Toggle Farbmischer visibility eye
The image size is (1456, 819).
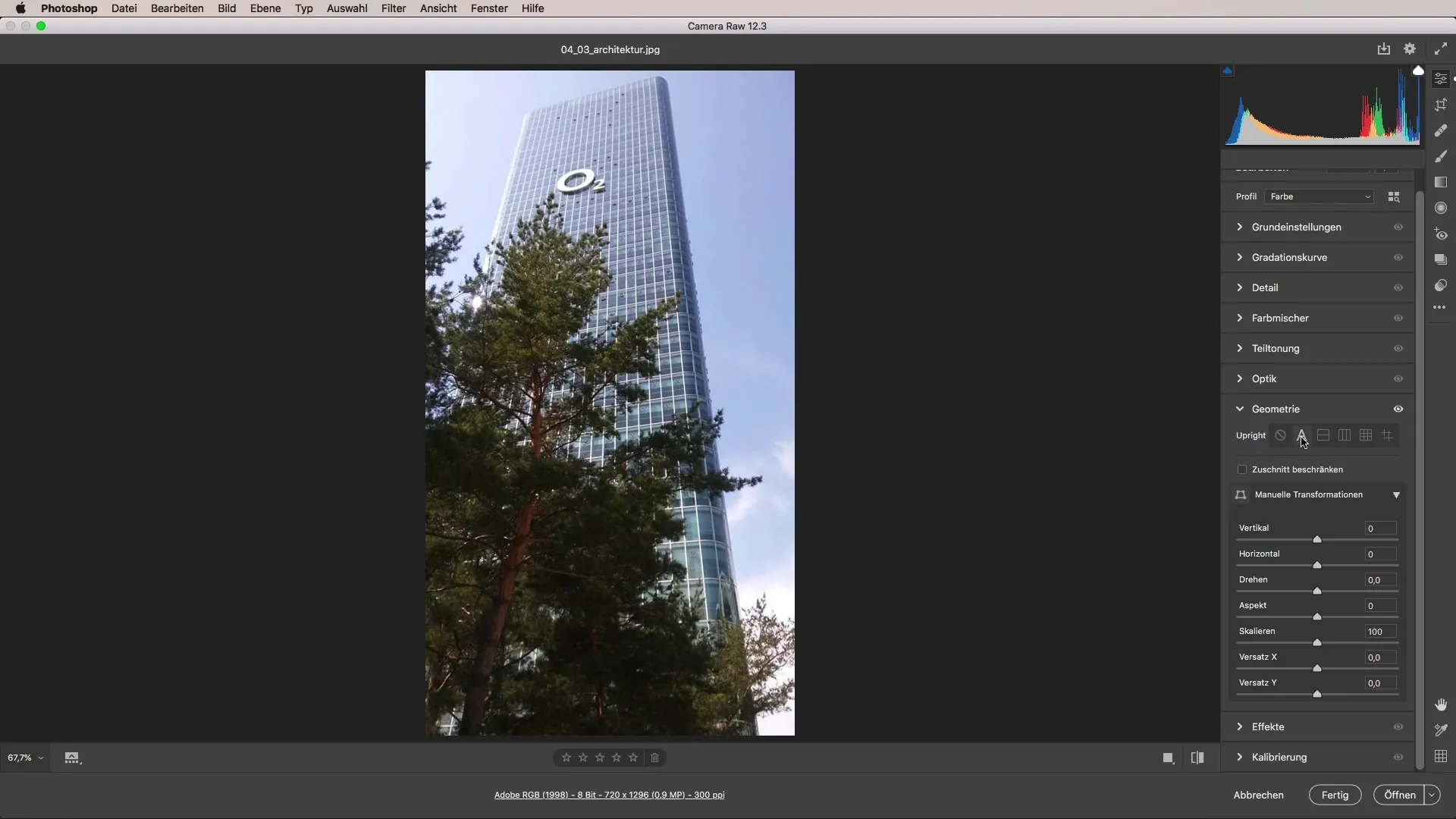1398,318
